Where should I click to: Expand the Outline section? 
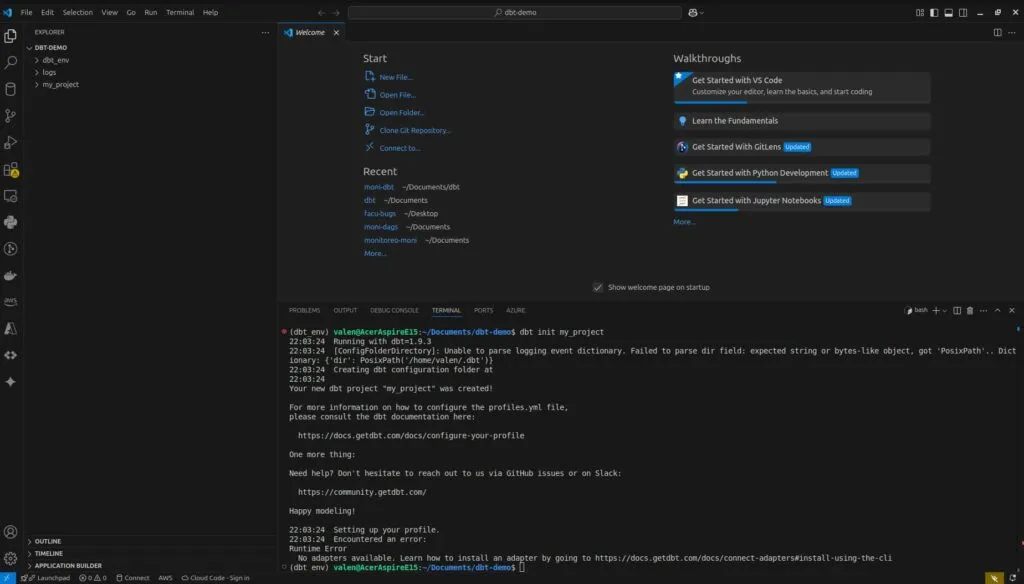point(47,542)
